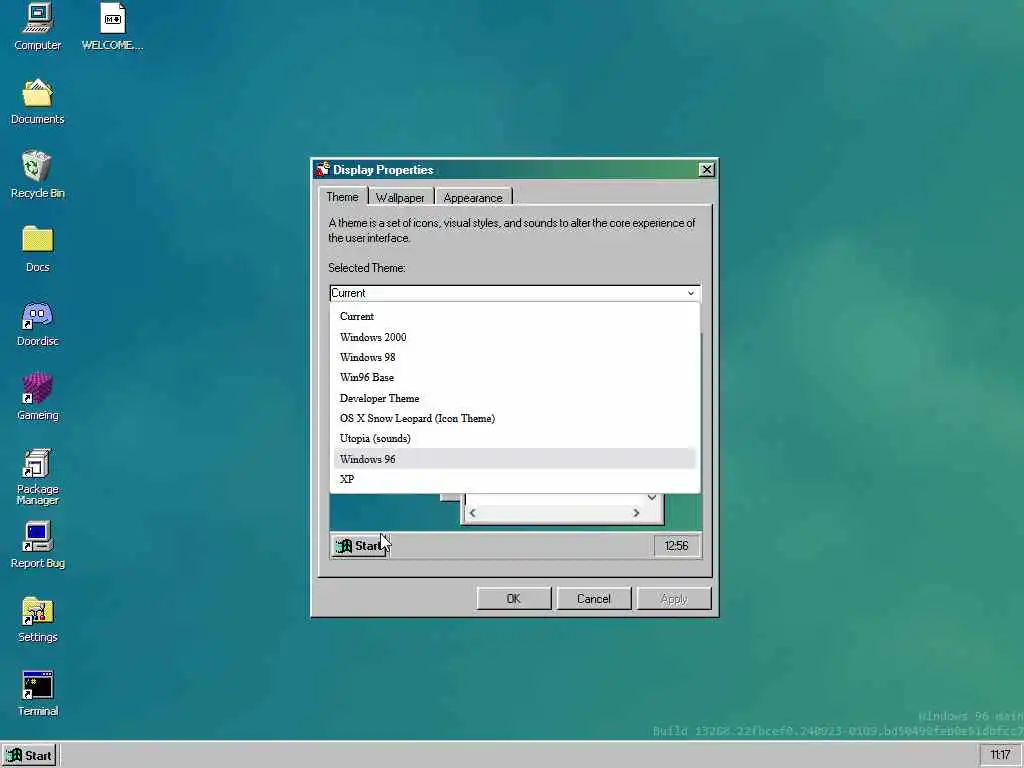Viewport: 1024px width, 768px height.
Task: Click preview scrollbar right arrow
Action: click(636, 513)
